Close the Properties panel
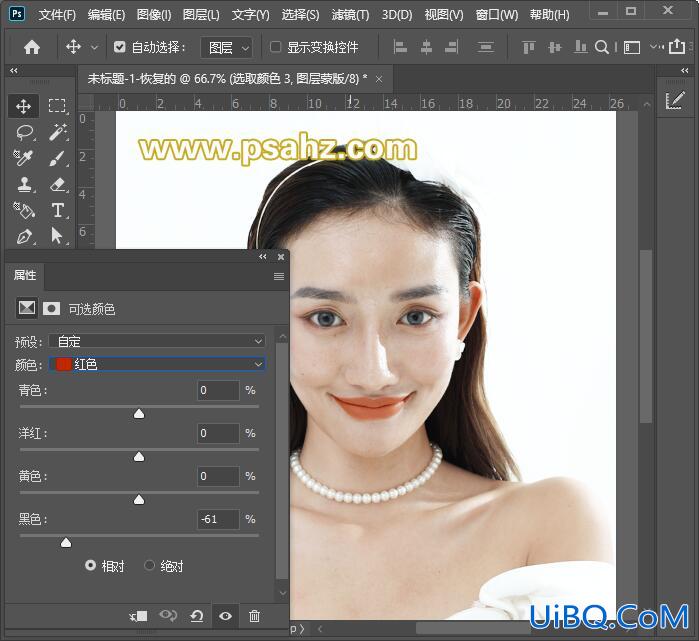This screenshot has width=699, height=641. pyautogui.click(x=281, y=257)
